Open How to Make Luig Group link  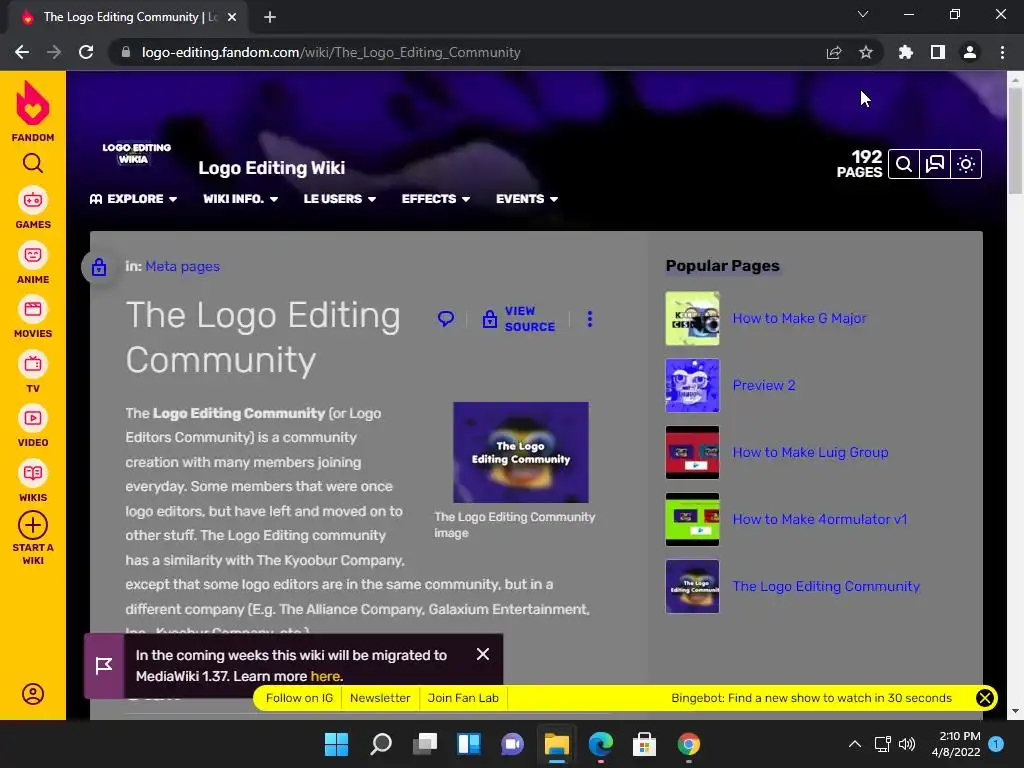pos(810,452)
